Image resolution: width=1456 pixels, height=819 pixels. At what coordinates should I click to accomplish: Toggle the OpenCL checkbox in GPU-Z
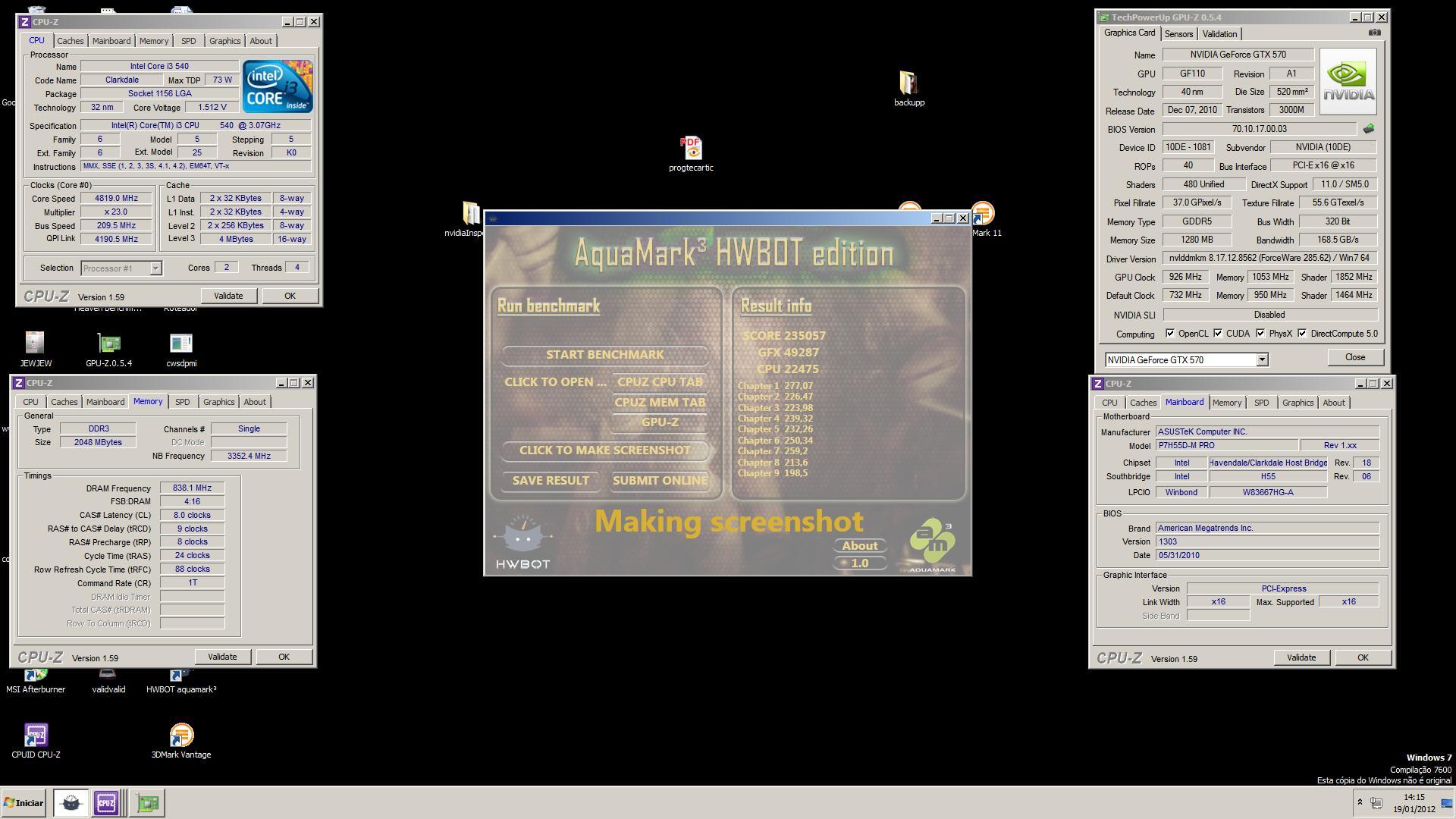click(1170, 334)
